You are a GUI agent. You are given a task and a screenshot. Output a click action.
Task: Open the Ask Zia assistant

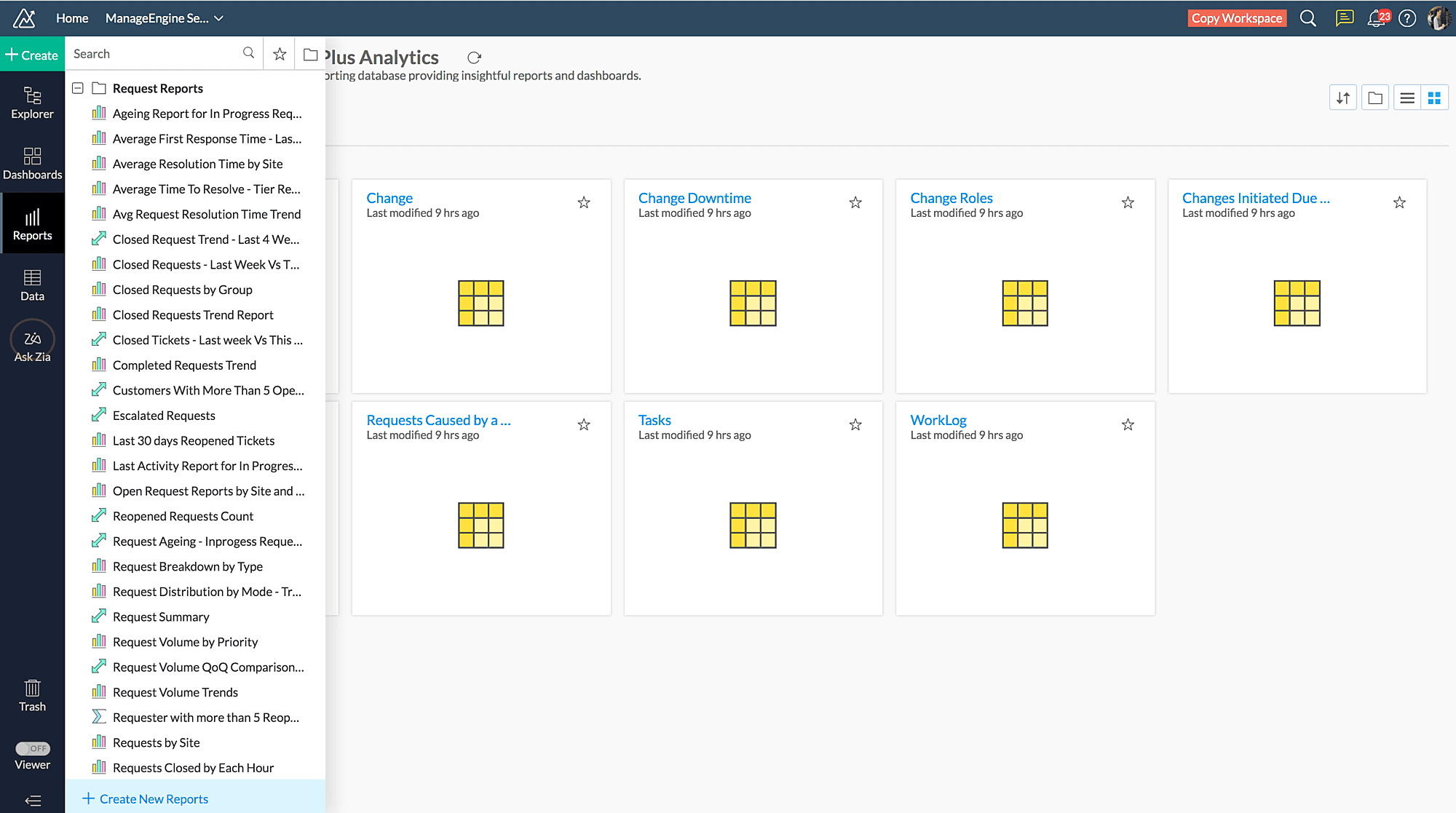32,345
